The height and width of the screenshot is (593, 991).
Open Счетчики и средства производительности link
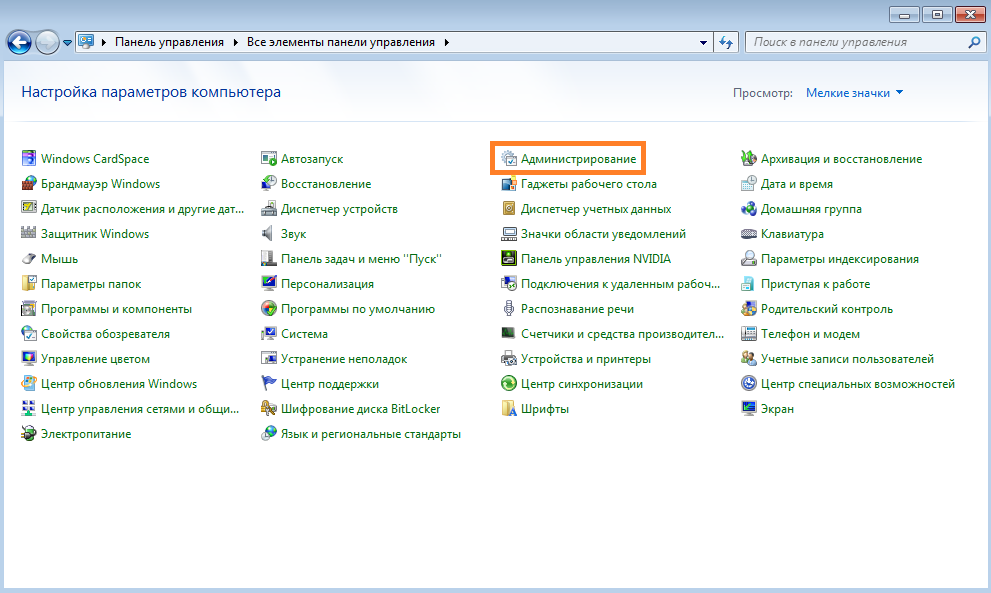click(x=623, y=334)
